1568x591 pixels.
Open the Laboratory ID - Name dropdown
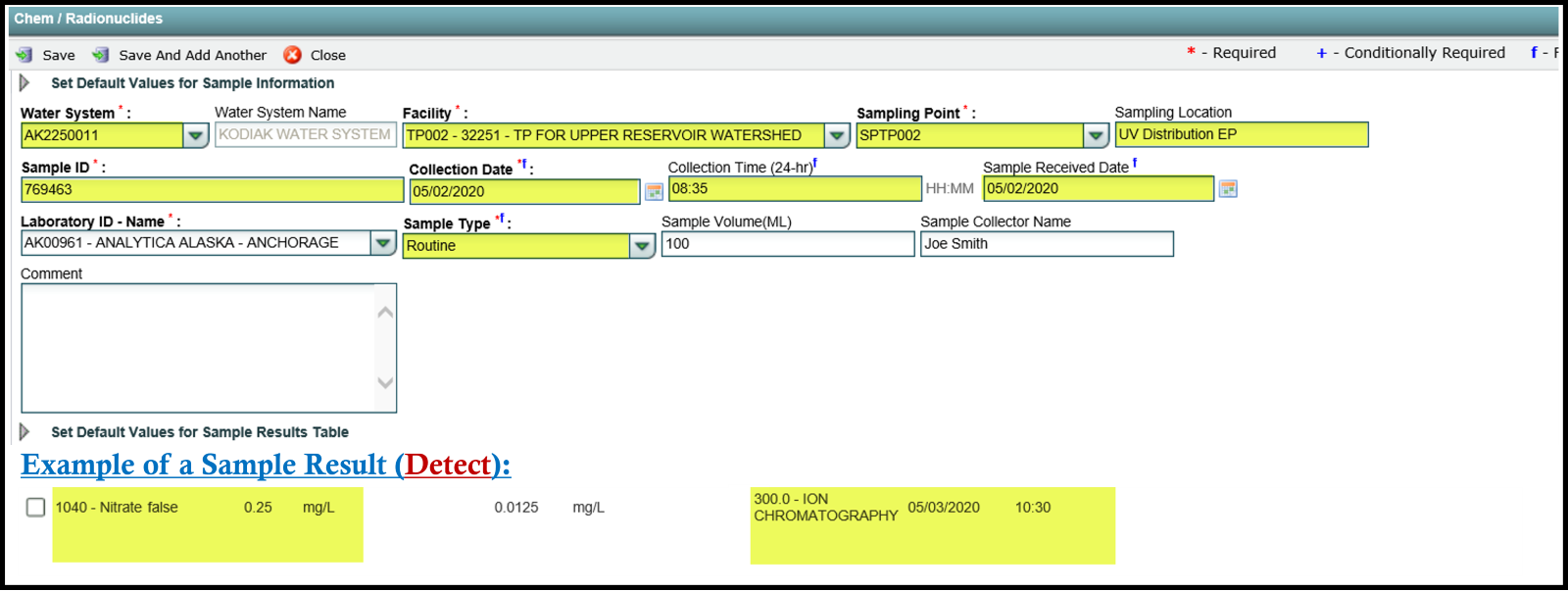click(x=383, y=243)
